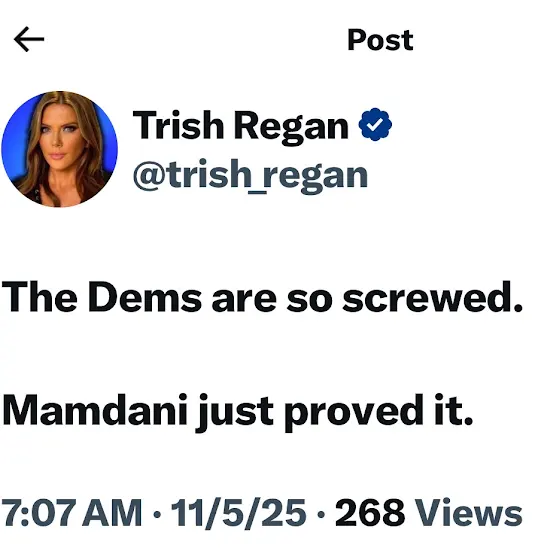Click the first name "Trish" in display name

(x=178, y=124)
